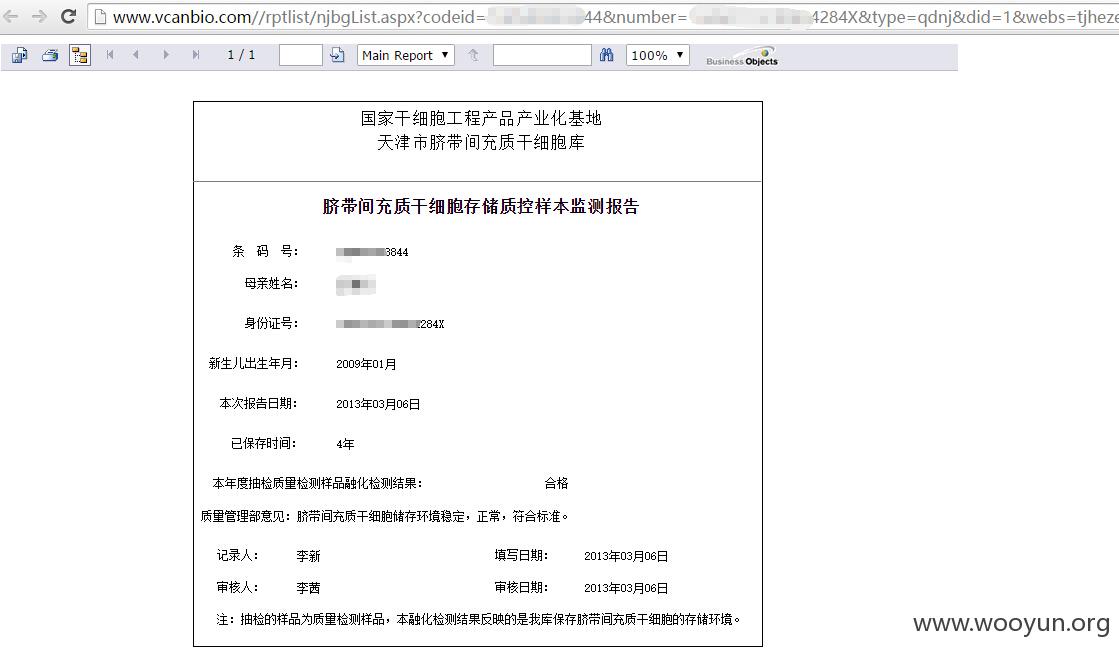Image resolution: width=1119 pixels, height=652 pixels.
Task: Click the 本年度抽检质量检测样品融化检测结果 label
Action: tap(318, 484)
